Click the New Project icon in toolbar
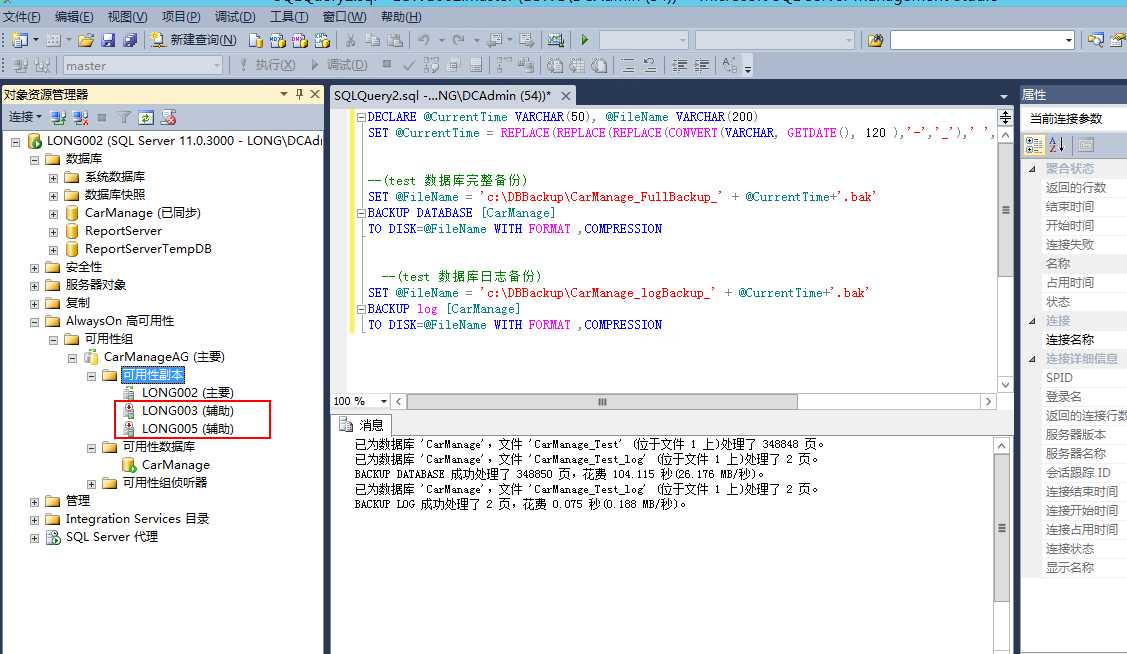Screen dimensions: 1127x654 coord(19,40)
